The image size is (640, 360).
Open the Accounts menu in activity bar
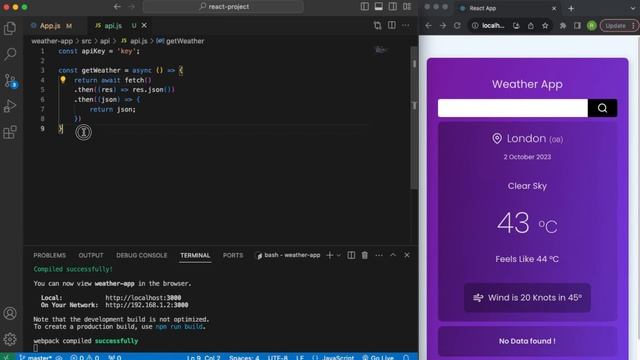(10, 313)
